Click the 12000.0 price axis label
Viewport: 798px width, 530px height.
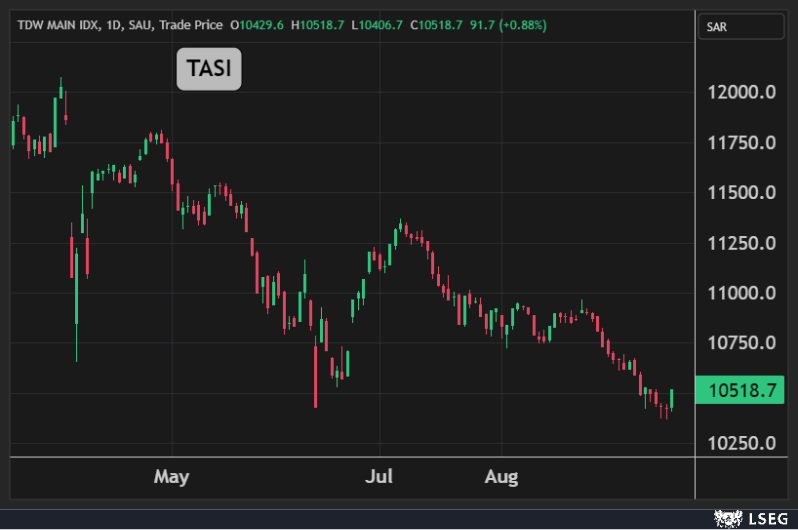[x=743, y=93]
